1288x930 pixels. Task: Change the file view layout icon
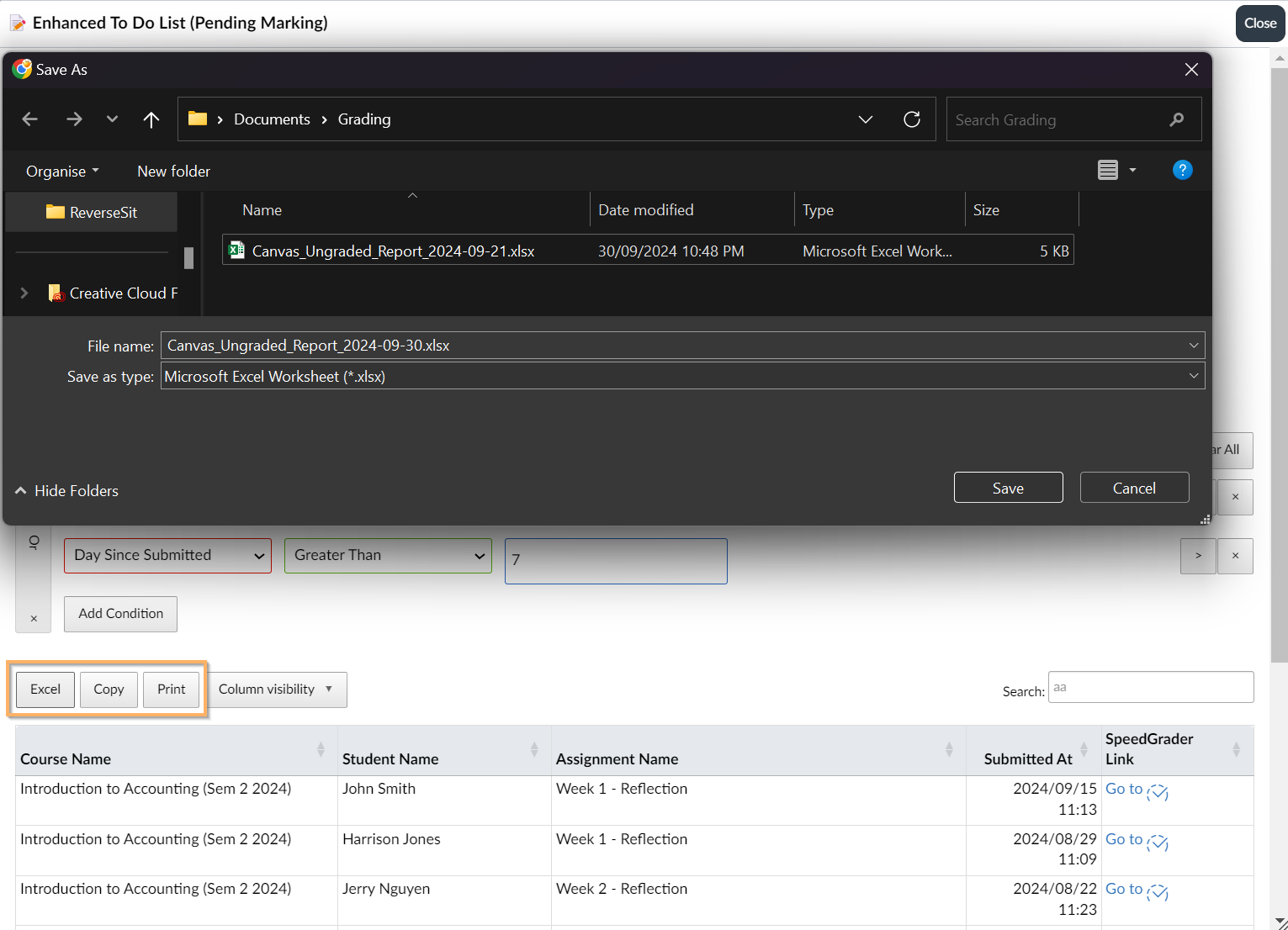click(1108, 171)
